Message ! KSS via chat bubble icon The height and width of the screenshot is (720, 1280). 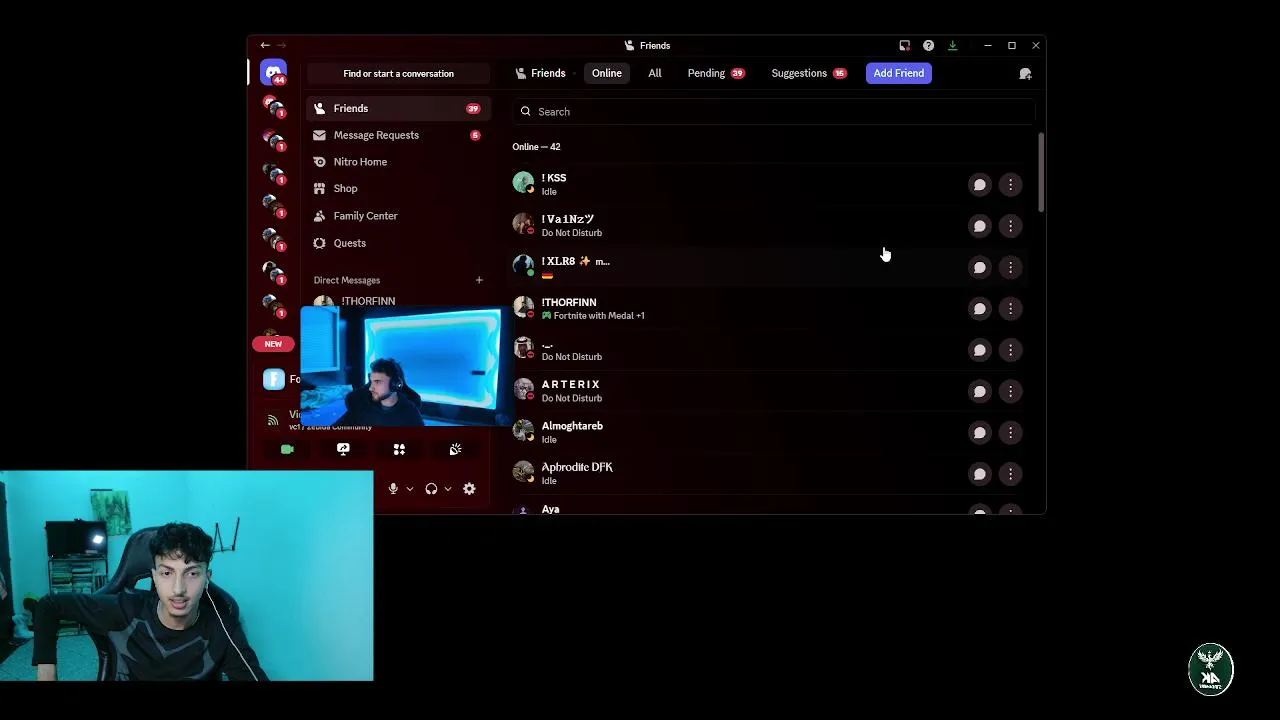click(979, 184)
